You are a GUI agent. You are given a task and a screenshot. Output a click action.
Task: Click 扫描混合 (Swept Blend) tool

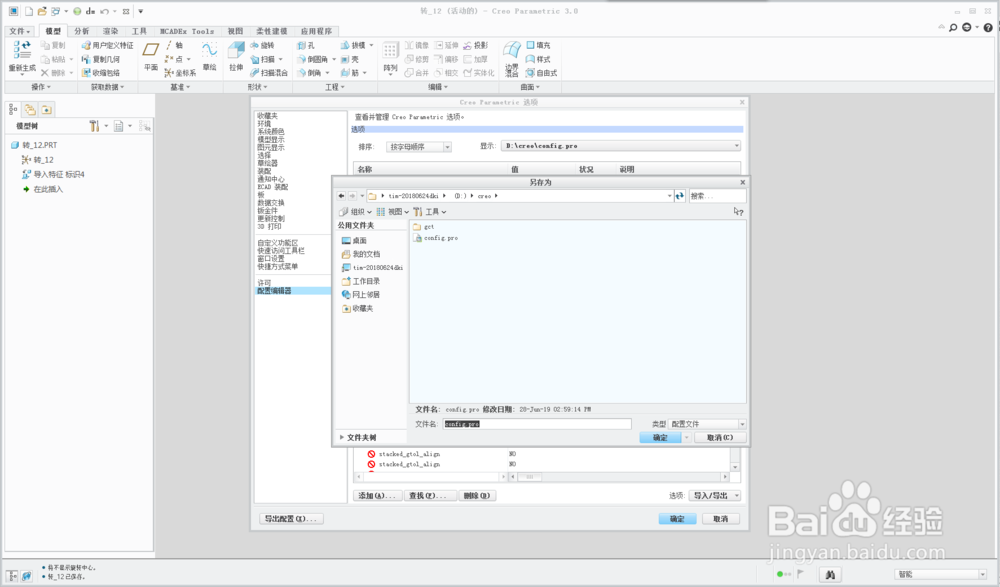268,73
